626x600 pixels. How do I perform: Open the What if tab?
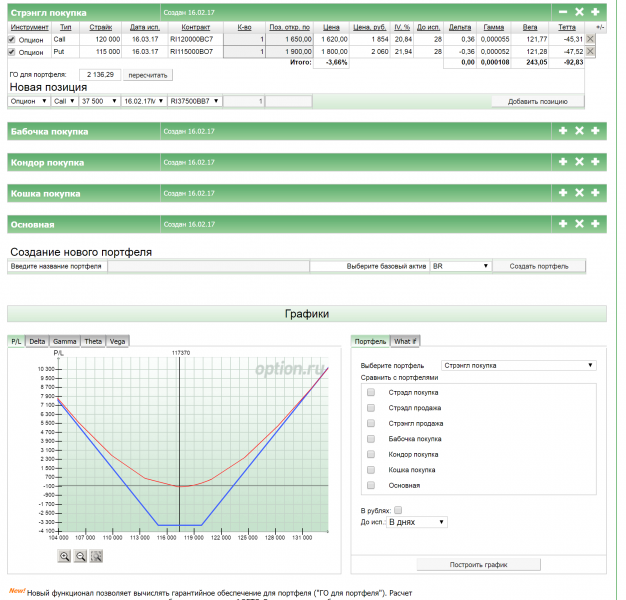405,341
